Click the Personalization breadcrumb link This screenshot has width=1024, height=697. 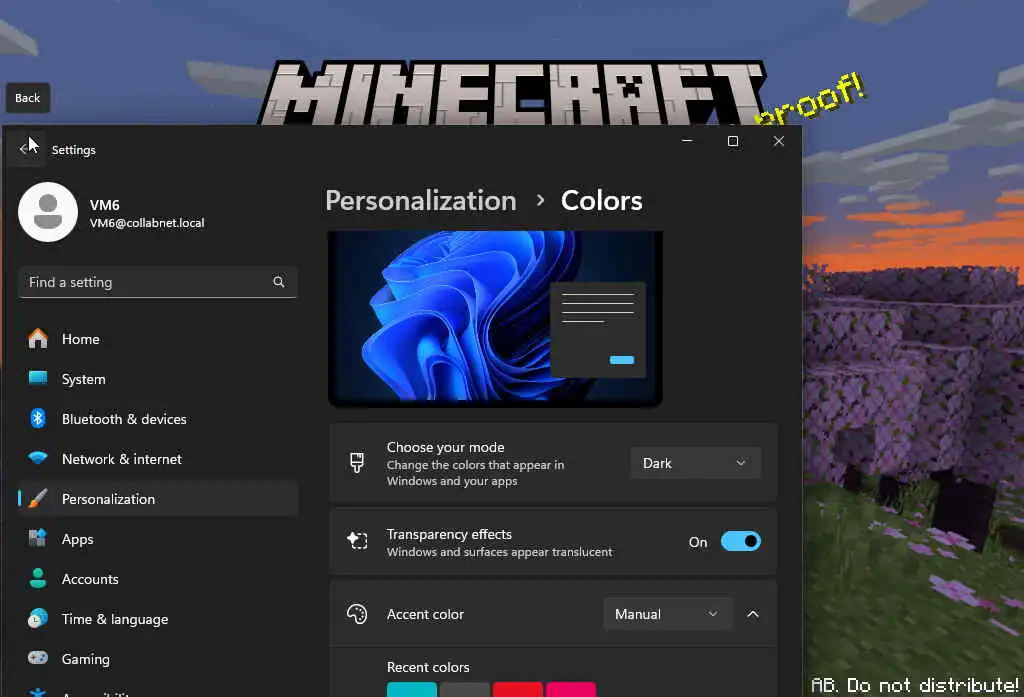pyautogui.click(x=421, y=201)
